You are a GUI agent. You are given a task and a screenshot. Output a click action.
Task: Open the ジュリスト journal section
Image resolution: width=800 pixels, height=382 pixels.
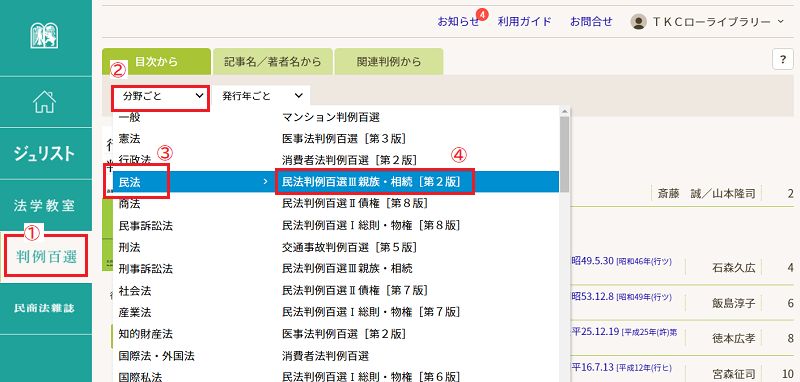point(44,154)
